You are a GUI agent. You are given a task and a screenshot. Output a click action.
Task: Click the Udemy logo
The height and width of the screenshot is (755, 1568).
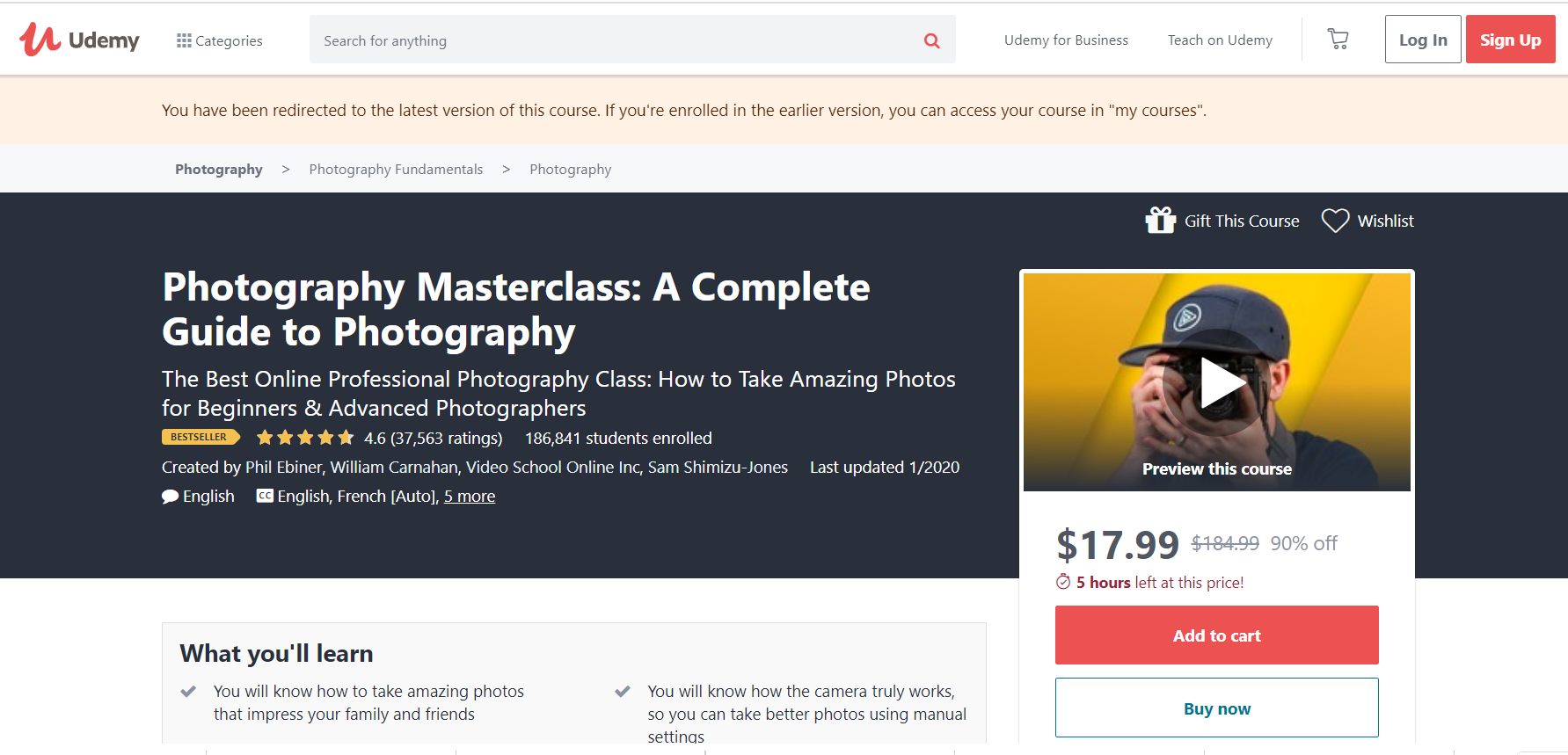click(x=79, y=40)
